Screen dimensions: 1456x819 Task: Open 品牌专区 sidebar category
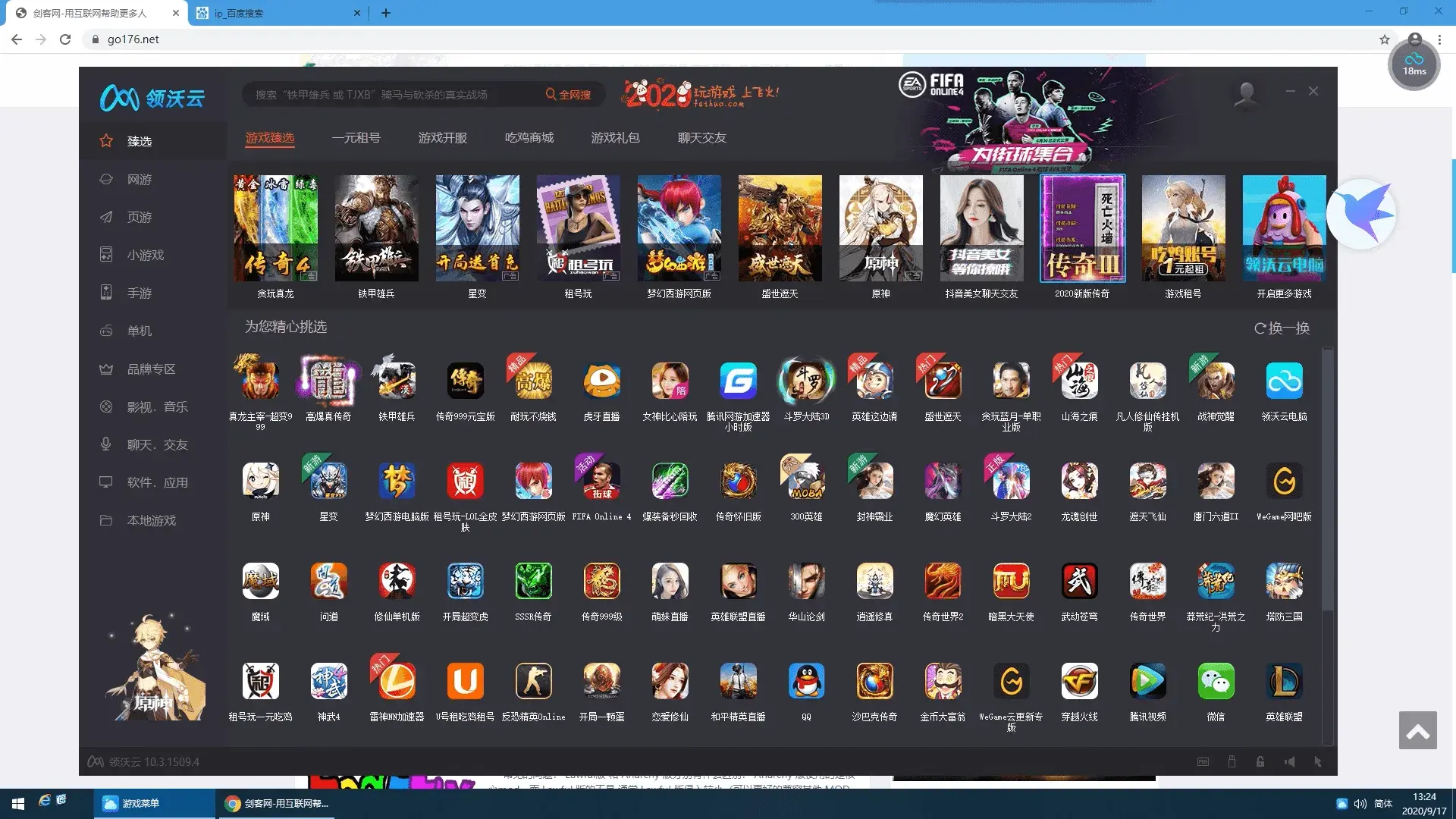point(152,369)
